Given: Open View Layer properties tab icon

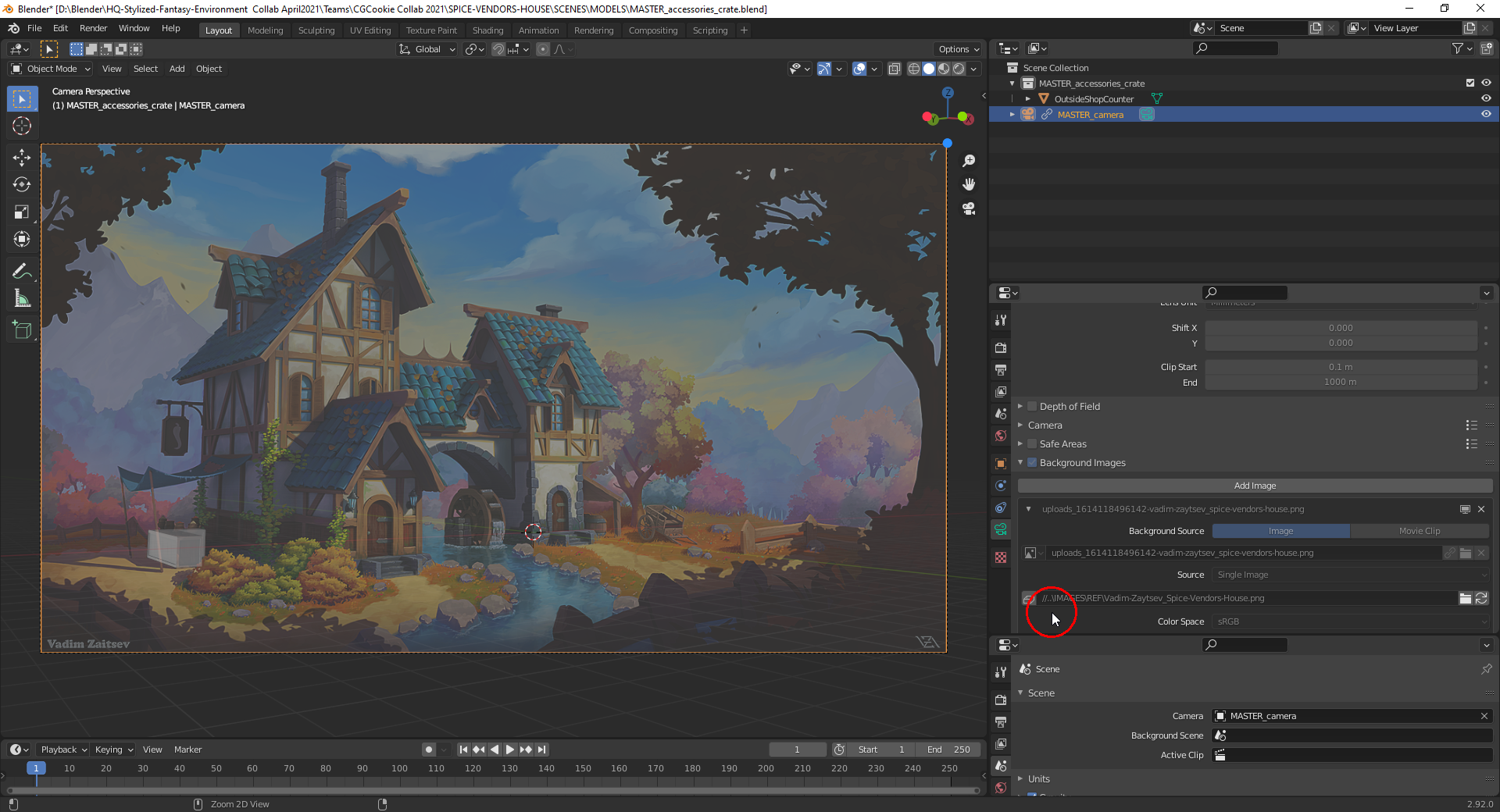Looking at the screenshot, I should tap(1001, 391).
